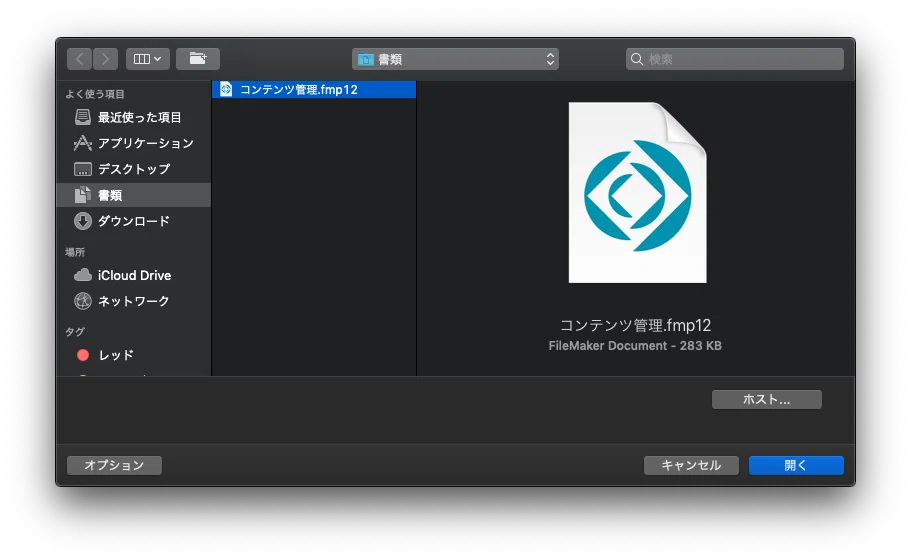Screen dimensions: 911x560
Task: Go forward with the right arrow button
Action: point(105,59)
